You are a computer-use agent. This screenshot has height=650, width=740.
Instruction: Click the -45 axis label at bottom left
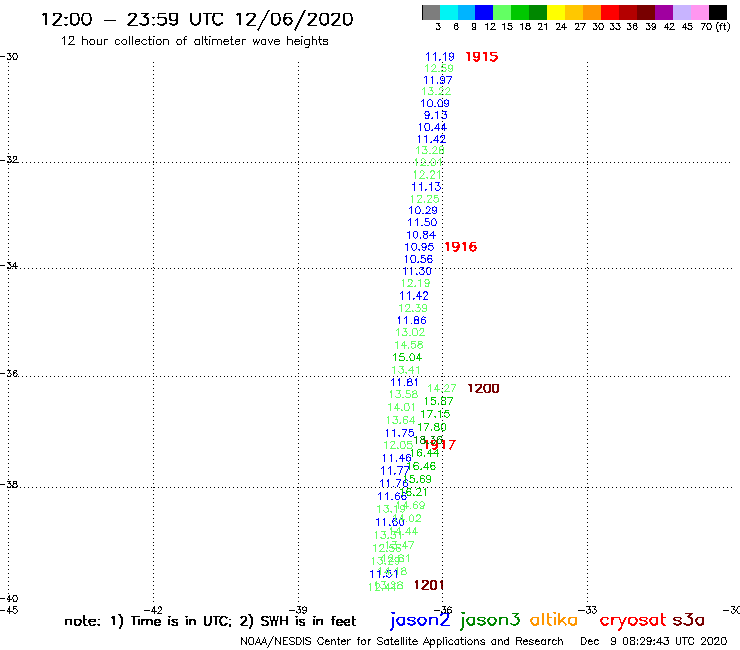tap(9, 610)
